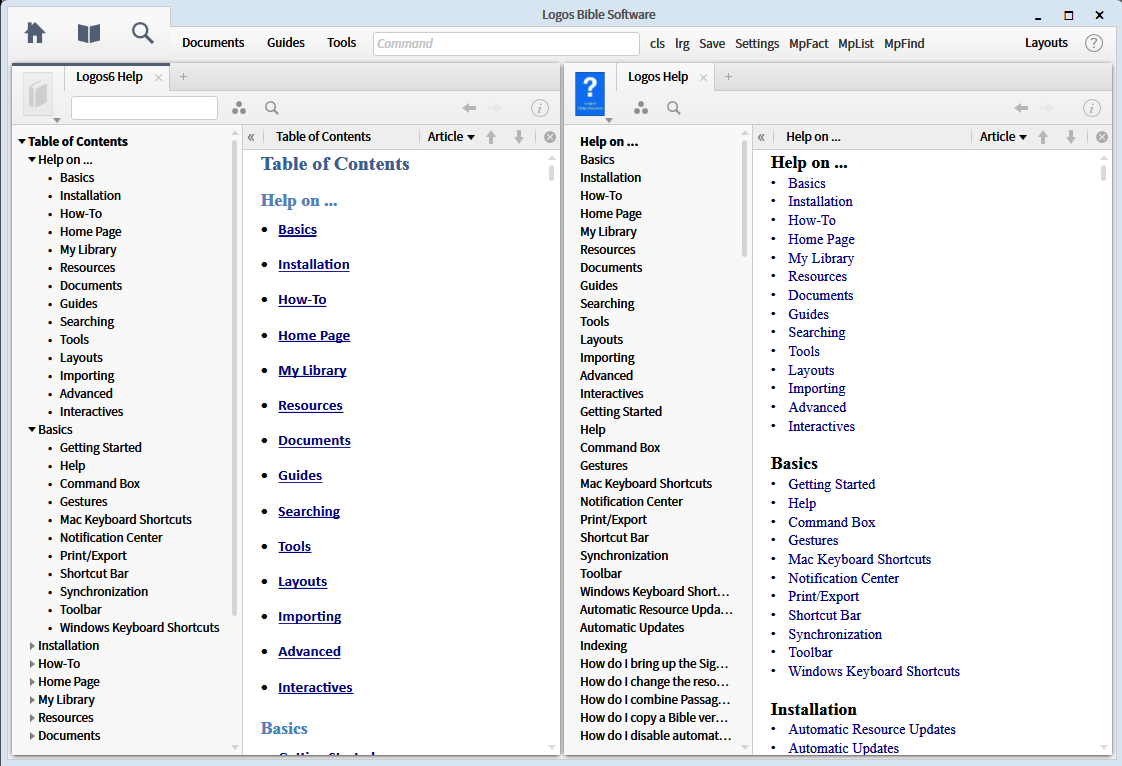The height and width of the screenshot is (766, 1122).
Task: Close the Logos6 Help tab
Action: tap(158, 77)
